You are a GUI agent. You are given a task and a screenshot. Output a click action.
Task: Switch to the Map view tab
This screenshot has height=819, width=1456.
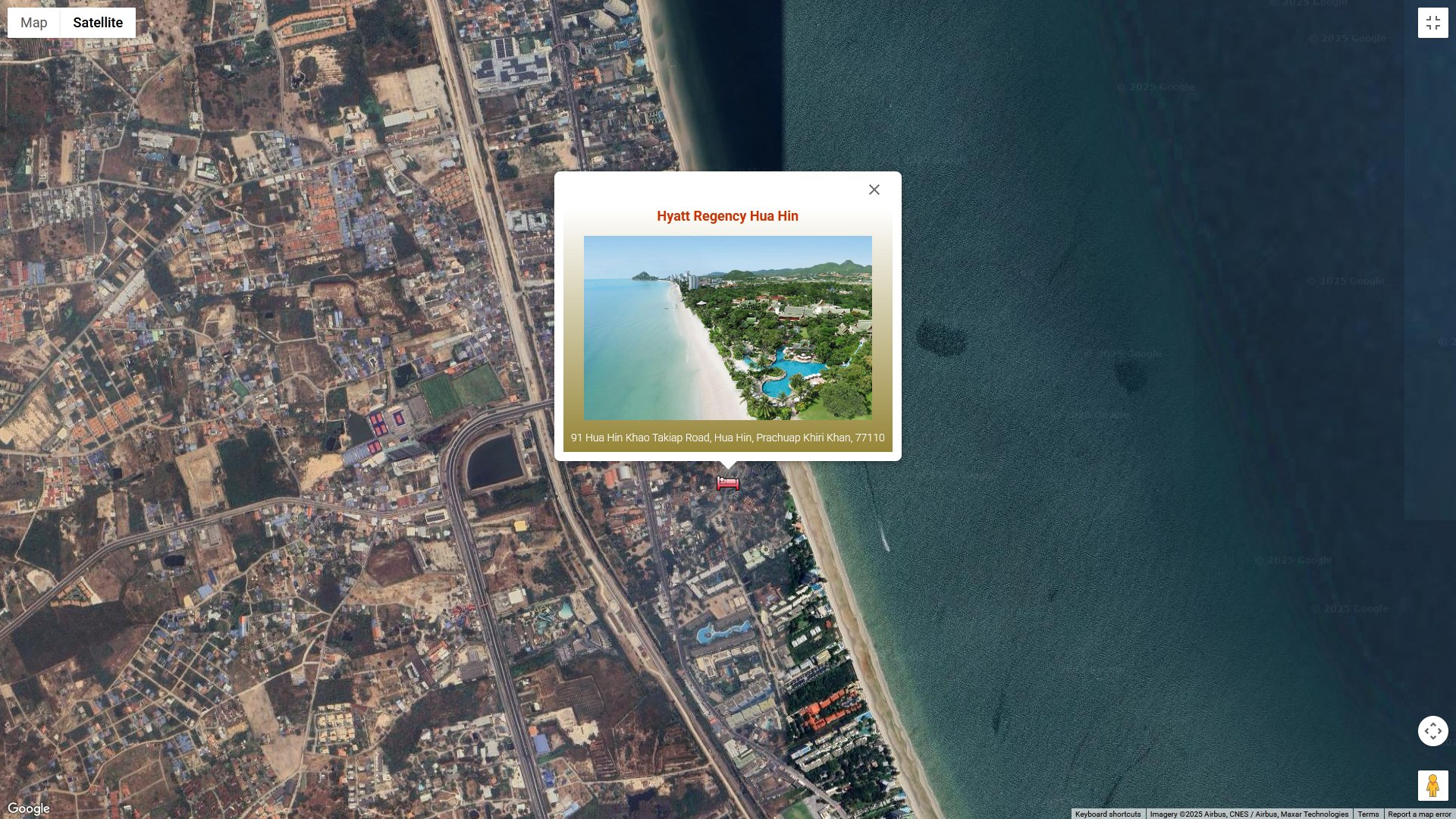point(34,23)
